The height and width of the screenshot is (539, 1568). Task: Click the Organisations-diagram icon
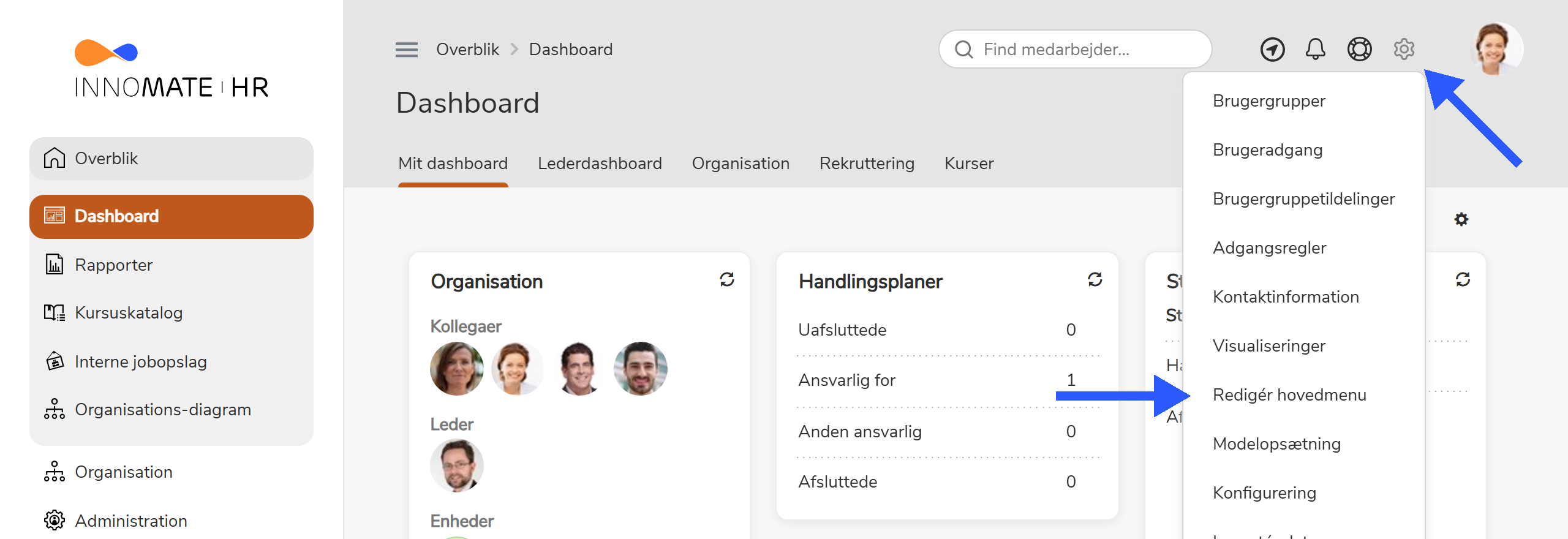click(55, 409)
